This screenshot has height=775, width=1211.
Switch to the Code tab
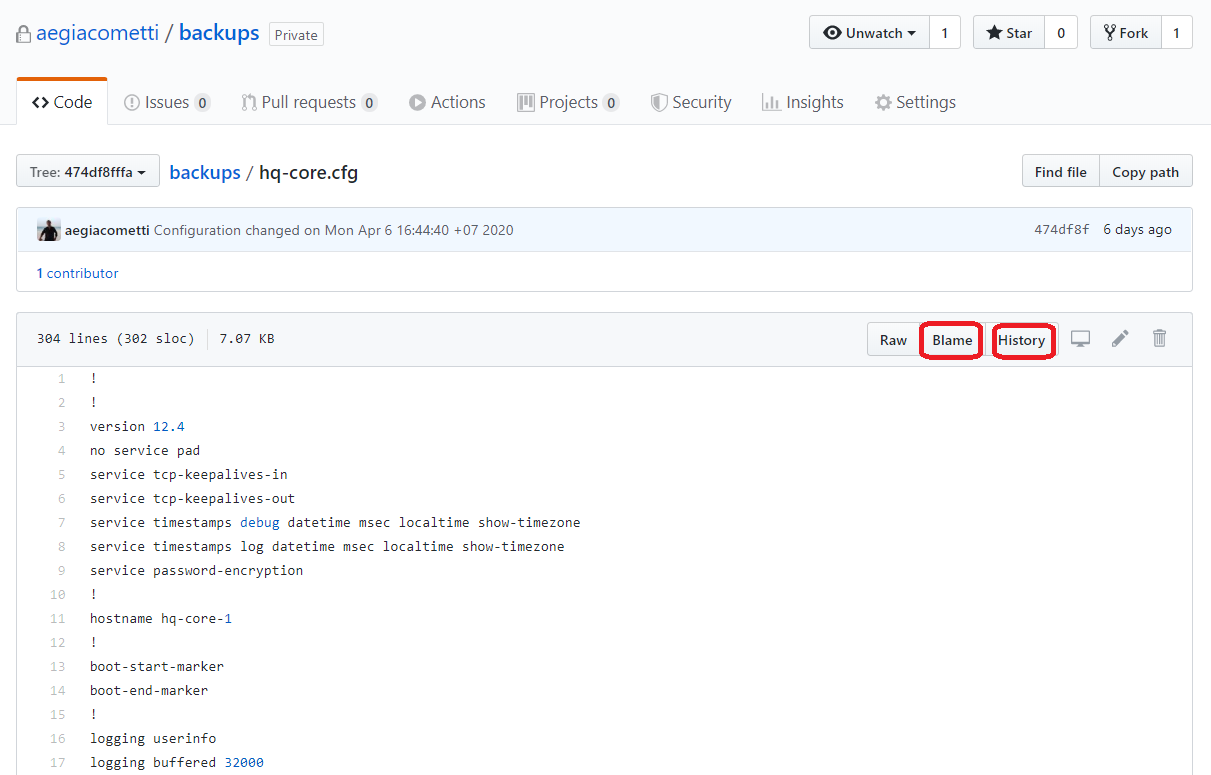[62, 102]
